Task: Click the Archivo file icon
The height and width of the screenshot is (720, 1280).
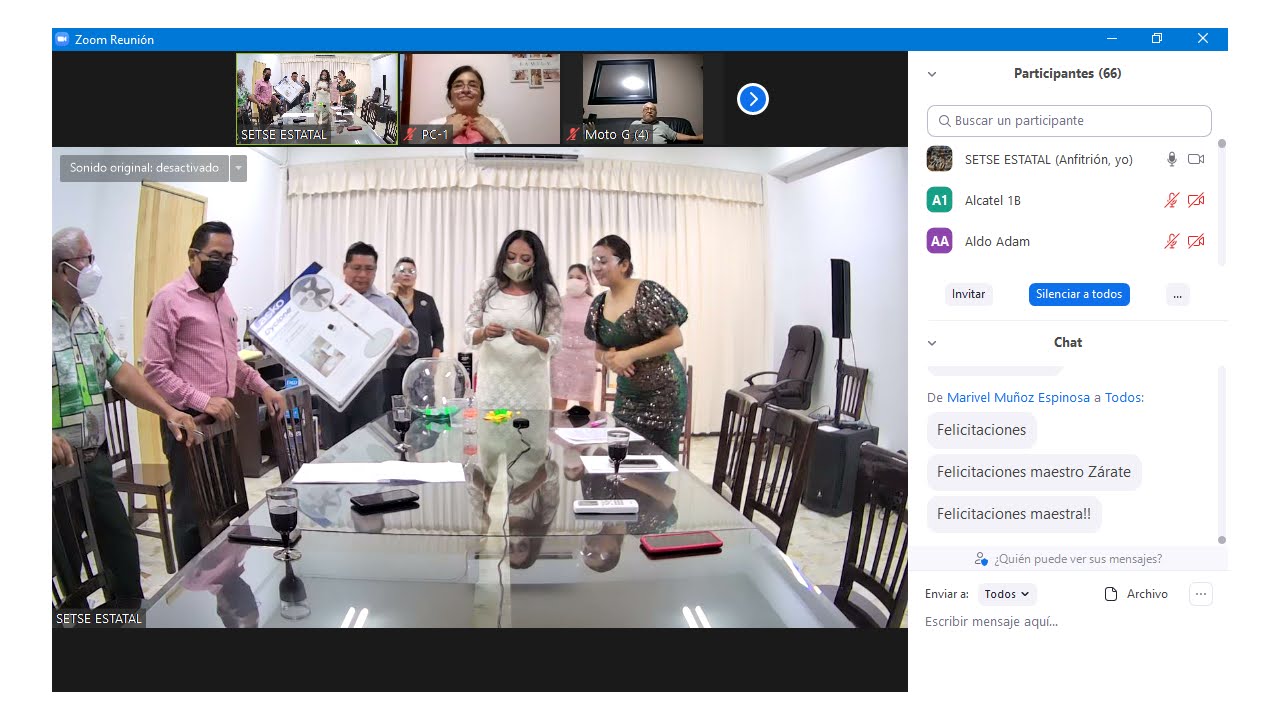Action: [1110, 594]
